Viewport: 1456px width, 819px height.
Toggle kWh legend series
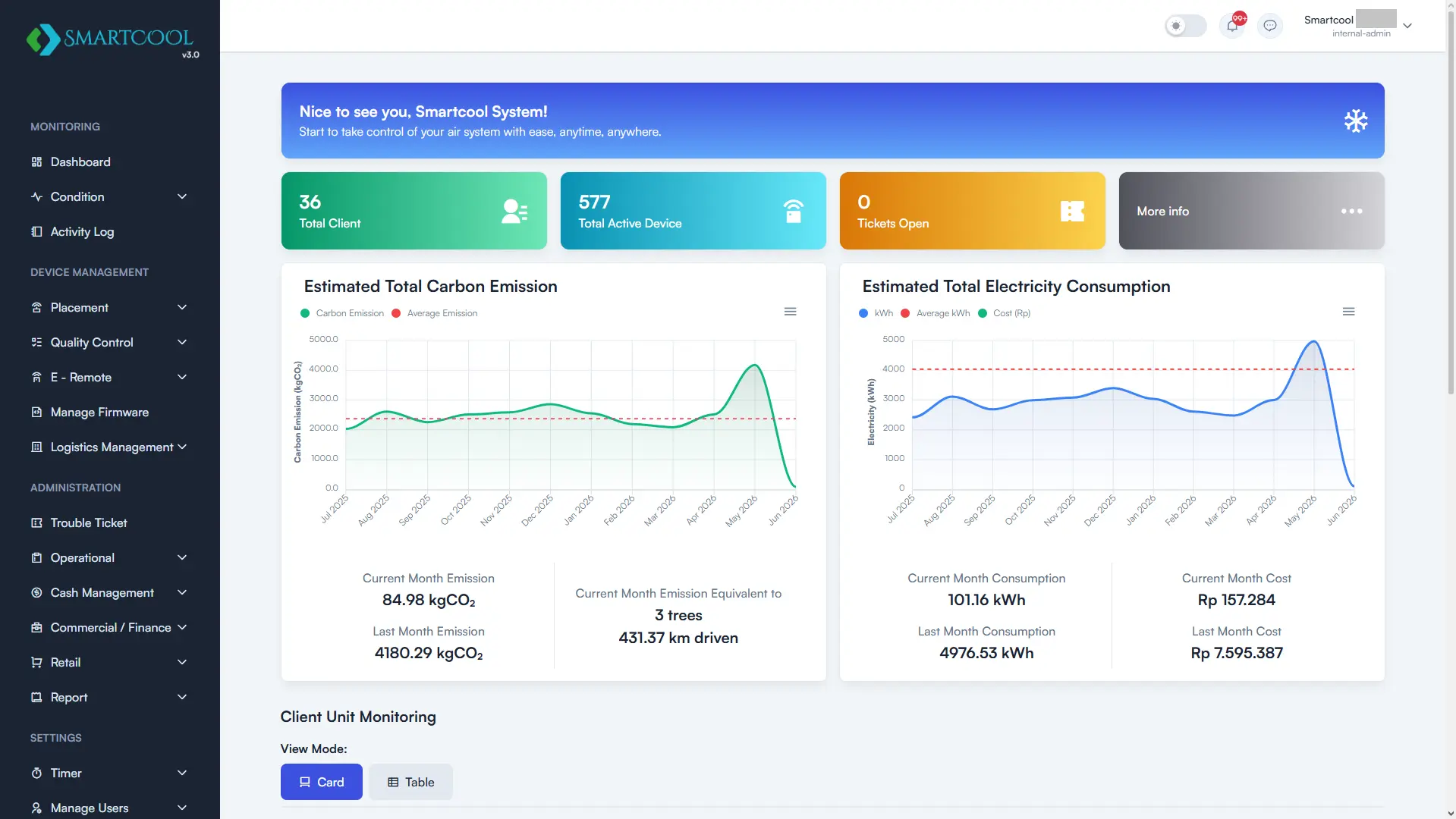pos(876,313)
